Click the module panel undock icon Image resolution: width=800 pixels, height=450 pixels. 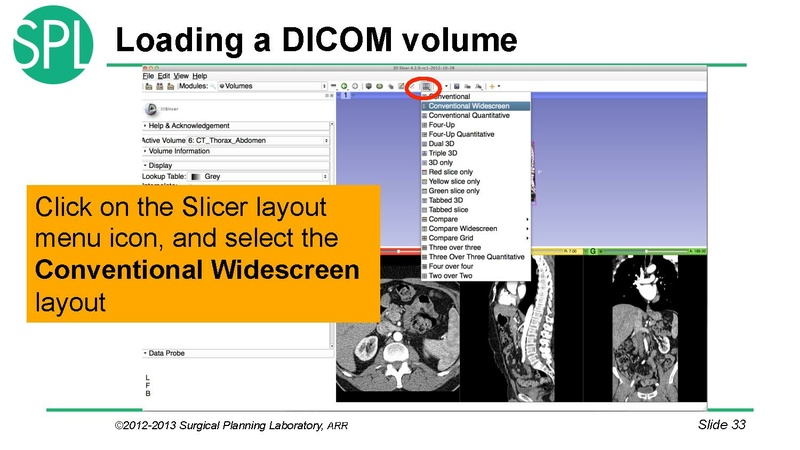(x=327, y=96)
